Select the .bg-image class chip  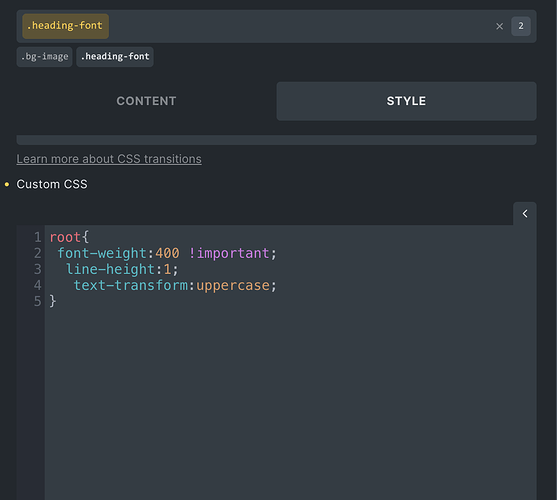pos(44,57)
